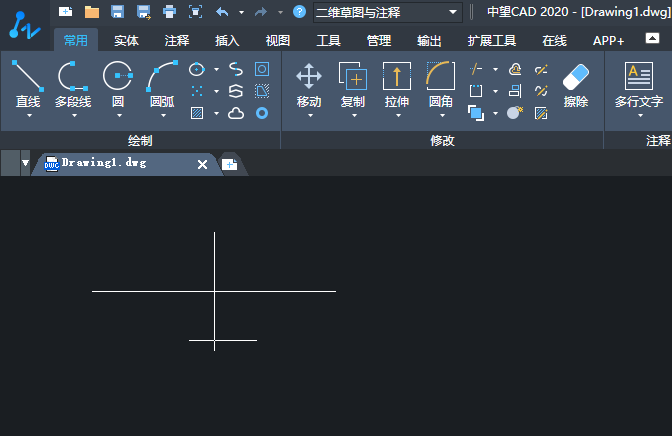Click the edit spline pencil icon
Viewport: 672px width, 436px height.
541,91
